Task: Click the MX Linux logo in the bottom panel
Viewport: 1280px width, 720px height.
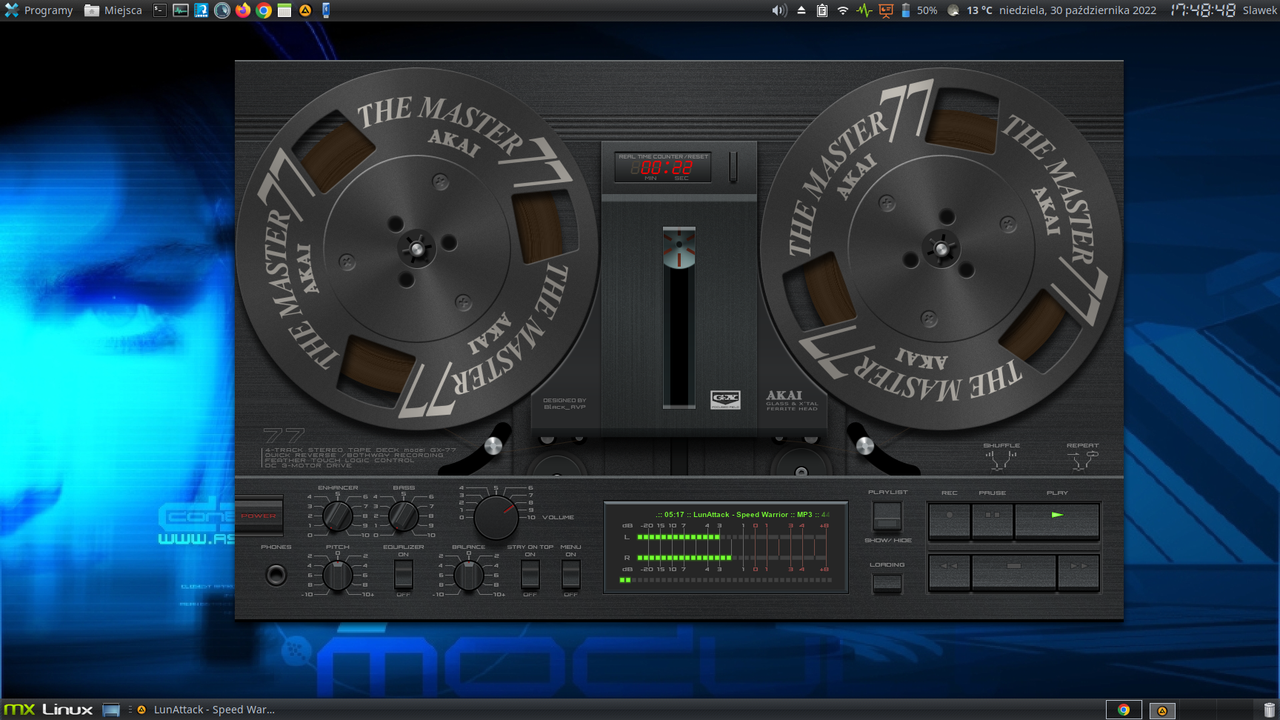Action: 48,709
